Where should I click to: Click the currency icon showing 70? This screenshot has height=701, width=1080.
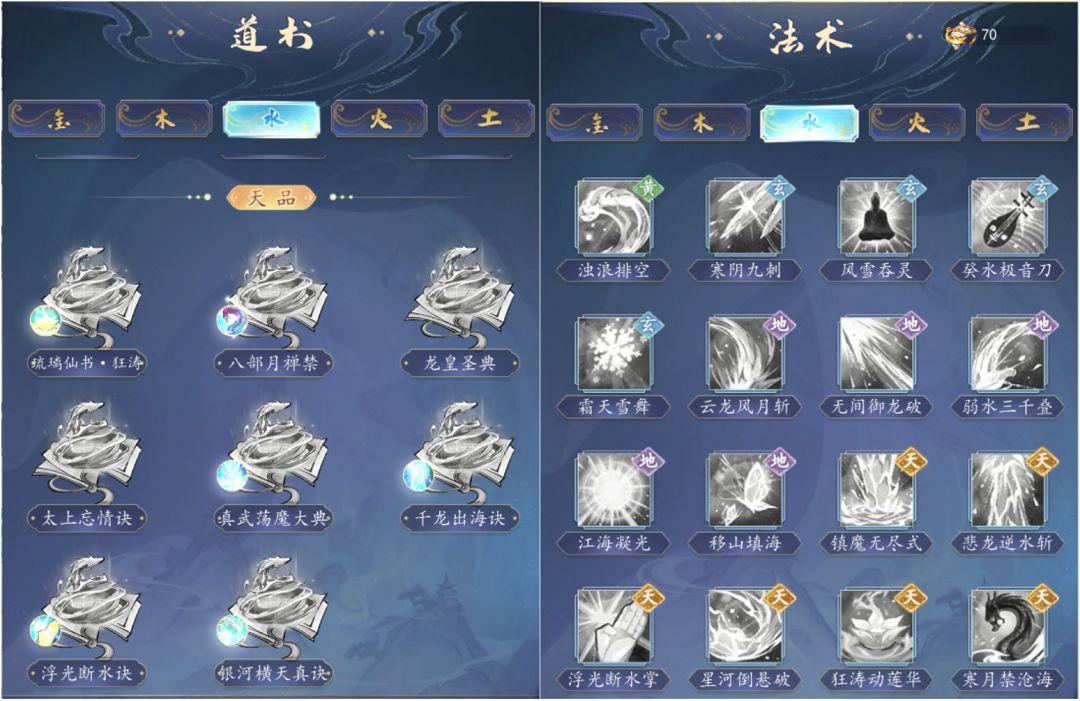point(960,34)
